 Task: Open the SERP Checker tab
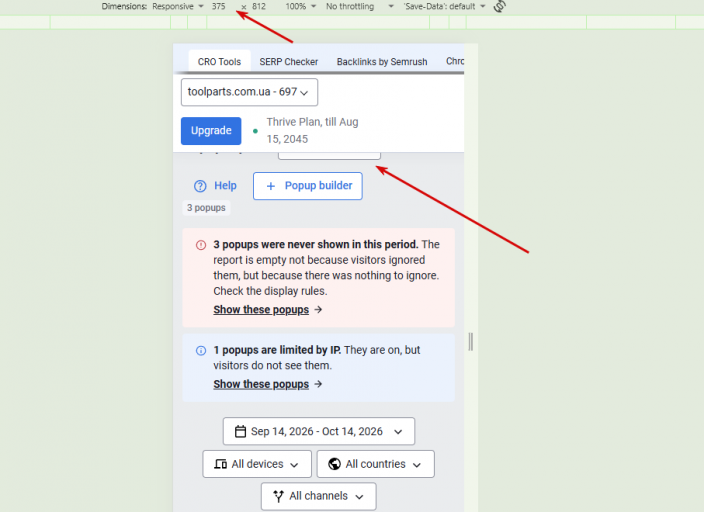coord(289,62)
